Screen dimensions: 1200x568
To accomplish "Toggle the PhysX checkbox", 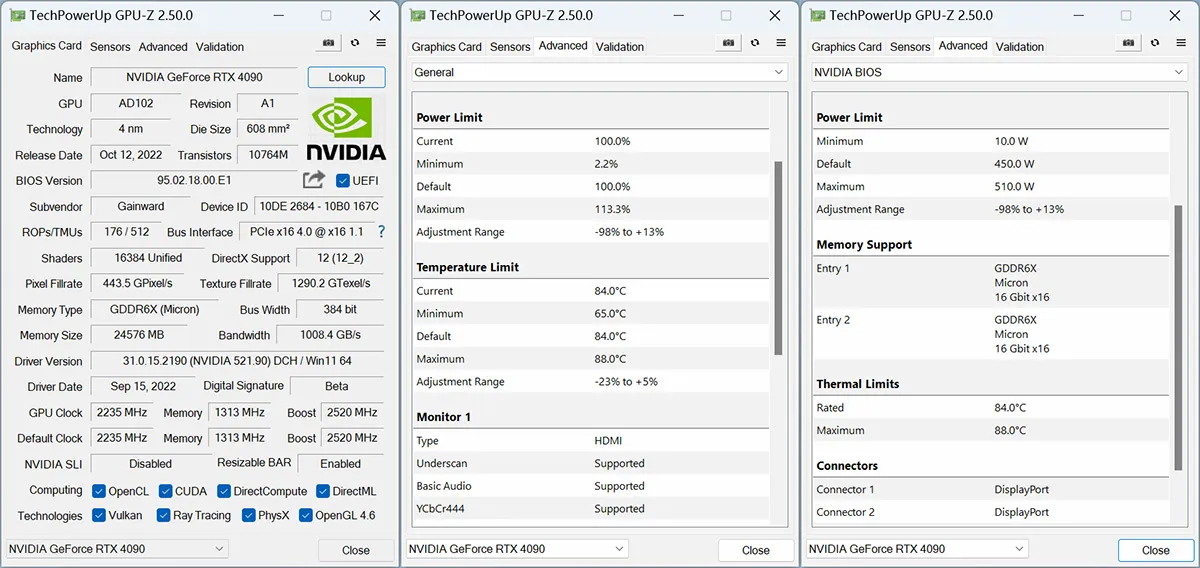I will 248,516.
